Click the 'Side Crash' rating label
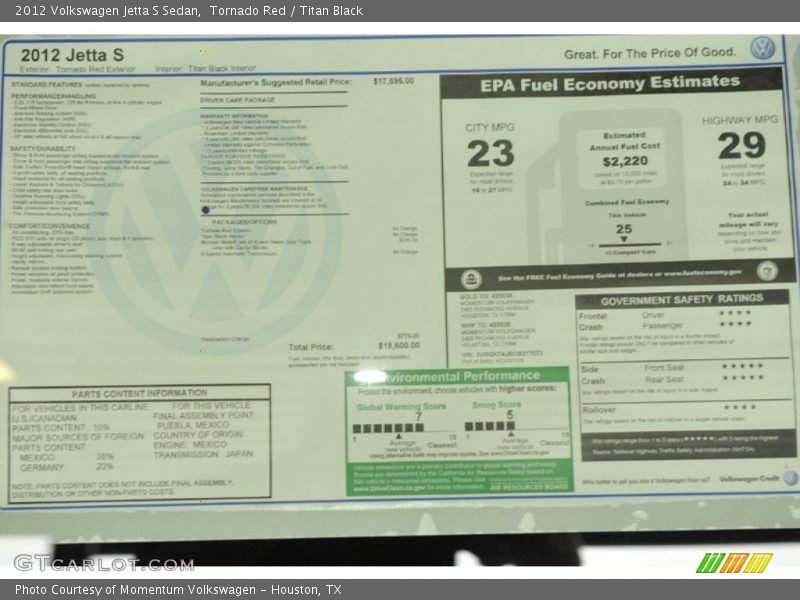Image resolution: width=800 pixels, height=600 pixels. [x=592, y=375]
